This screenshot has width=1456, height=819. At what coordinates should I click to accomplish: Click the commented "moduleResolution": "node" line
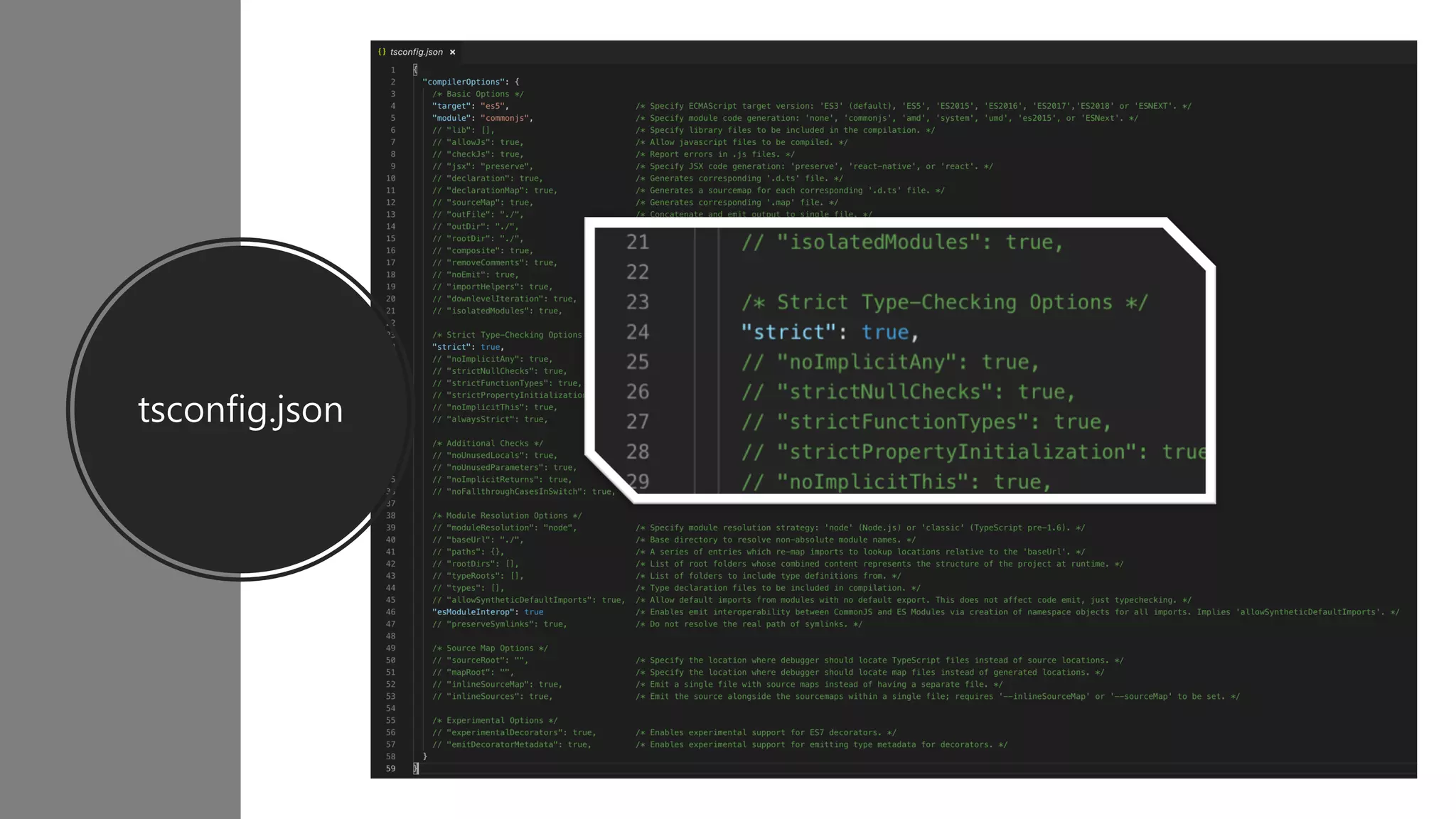click(x=504, y=528)
